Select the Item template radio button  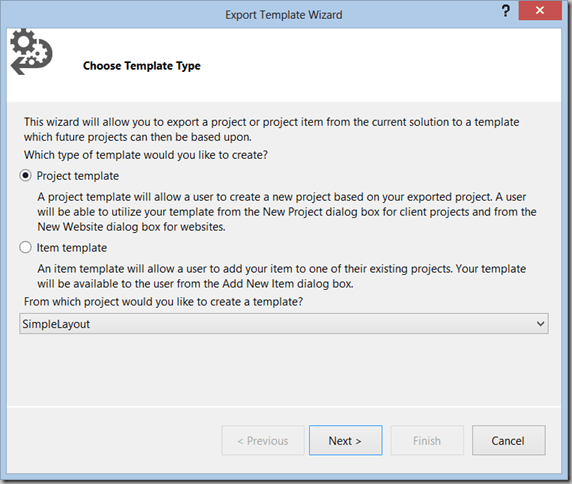(x=25, y=248)
